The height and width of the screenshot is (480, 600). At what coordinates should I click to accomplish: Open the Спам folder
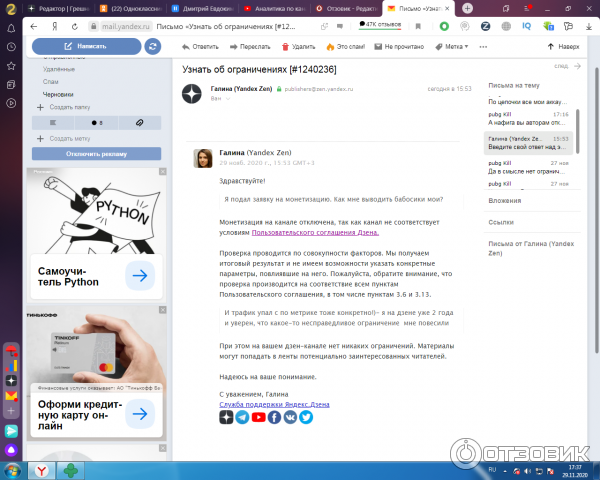(51, 82)
